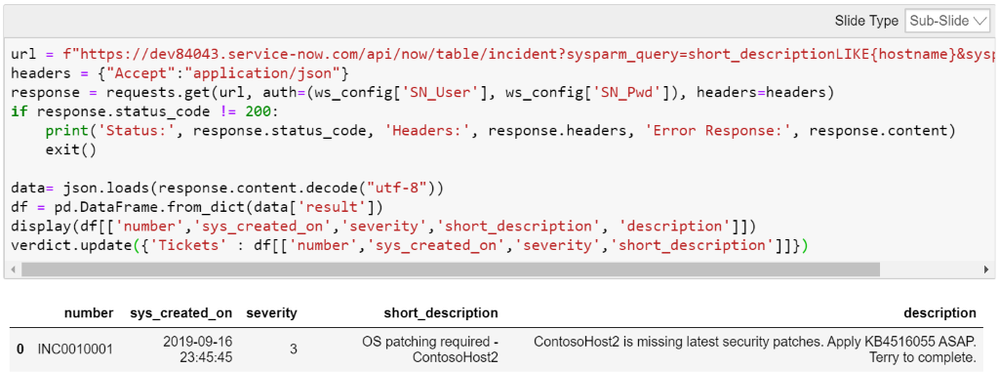Click the 'sys_created_on' column header
Image resolution: width=999 pixels, height=378 pixels.
point(181,313)
